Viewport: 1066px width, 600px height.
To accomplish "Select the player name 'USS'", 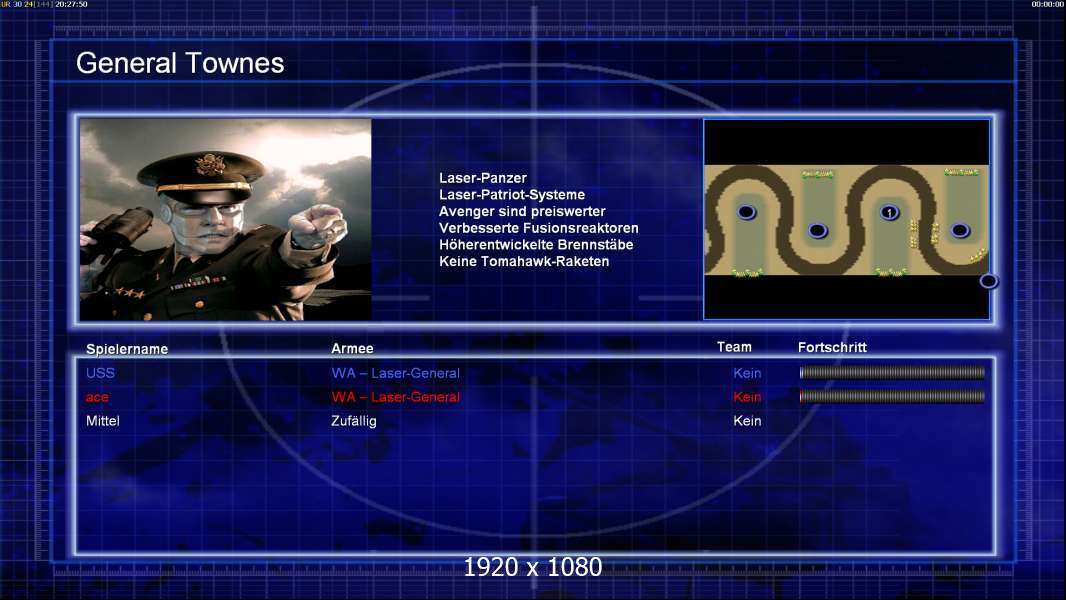I will click(101, 373).
